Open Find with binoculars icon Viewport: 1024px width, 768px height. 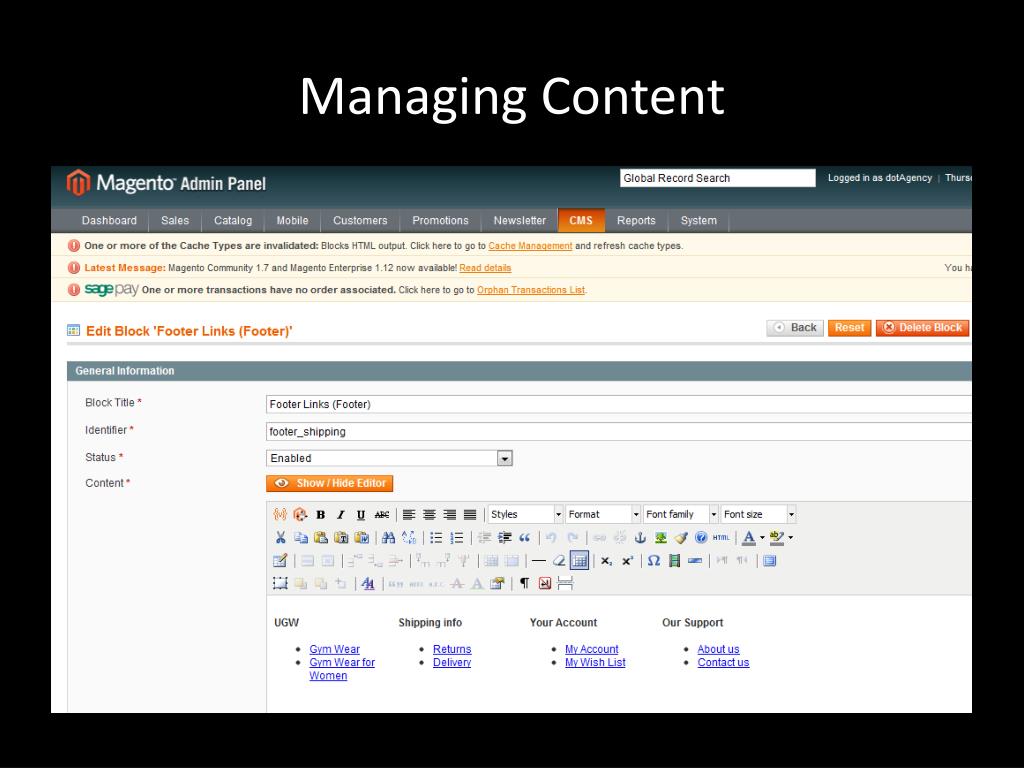(x=389, y=537)
